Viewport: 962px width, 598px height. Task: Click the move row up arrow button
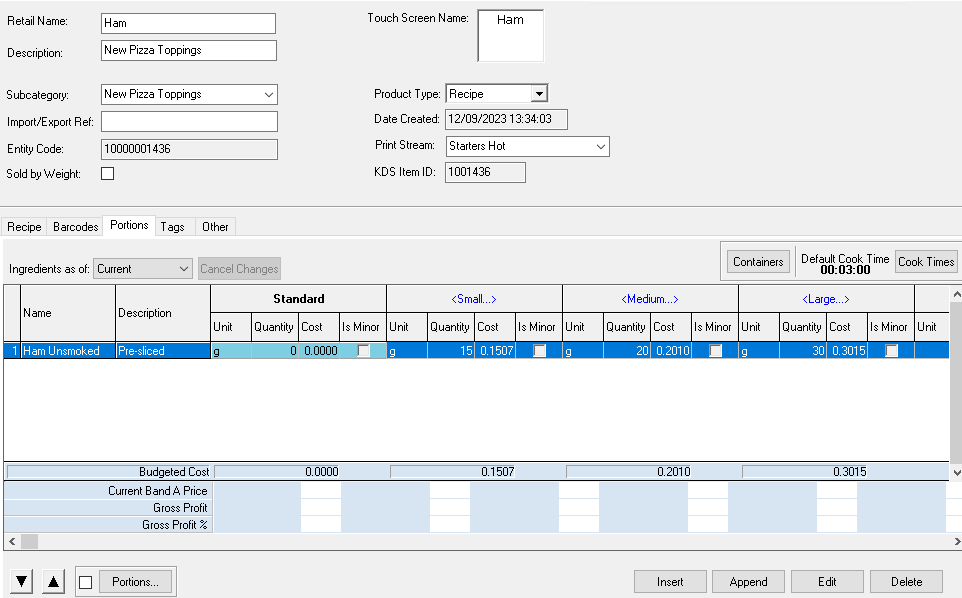tap(53, 582)
